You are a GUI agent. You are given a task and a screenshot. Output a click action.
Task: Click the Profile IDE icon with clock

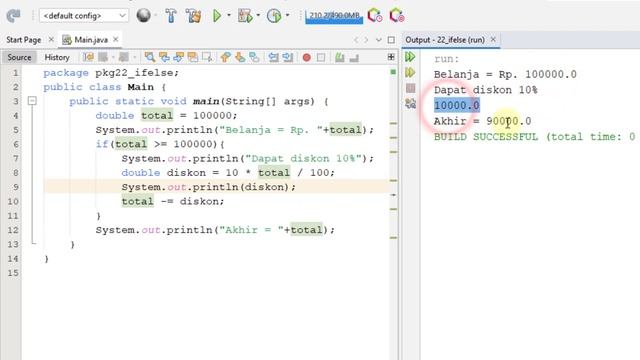375,16
